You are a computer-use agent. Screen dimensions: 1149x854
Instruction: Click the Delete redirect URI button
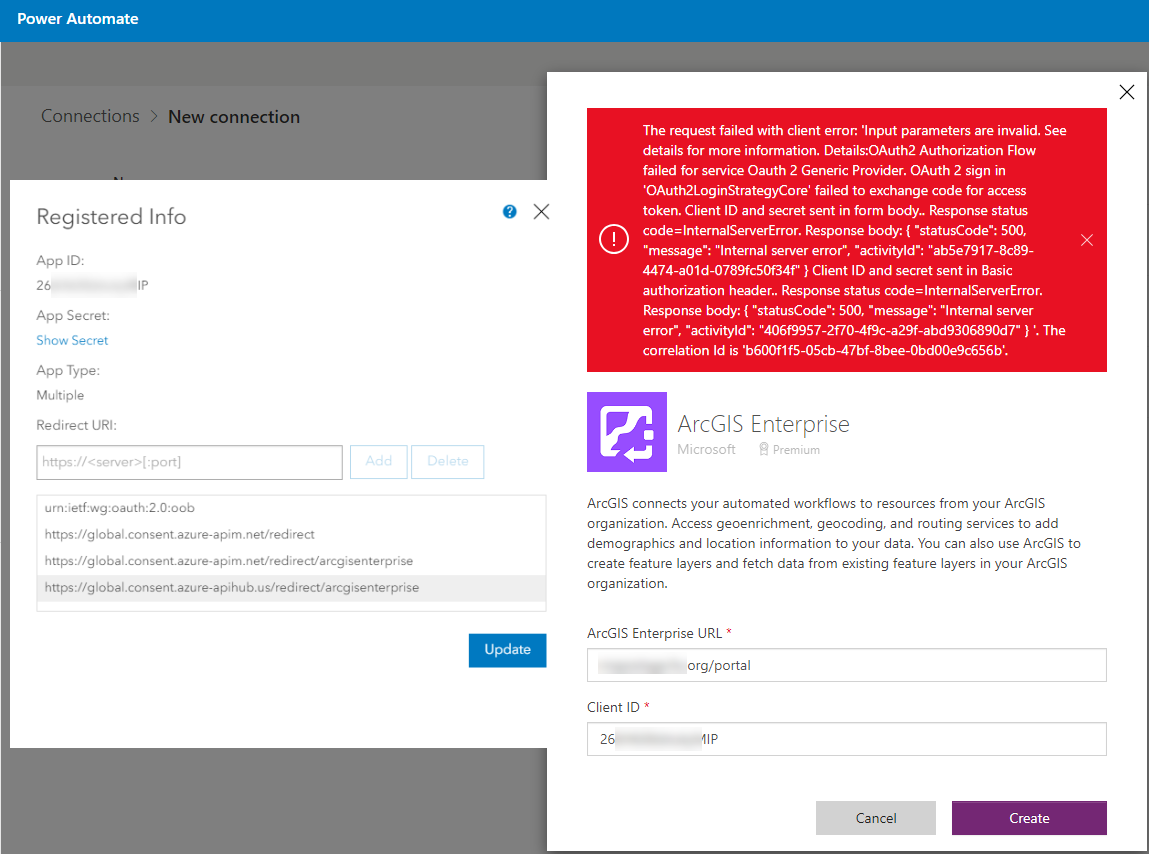(447, 462)
